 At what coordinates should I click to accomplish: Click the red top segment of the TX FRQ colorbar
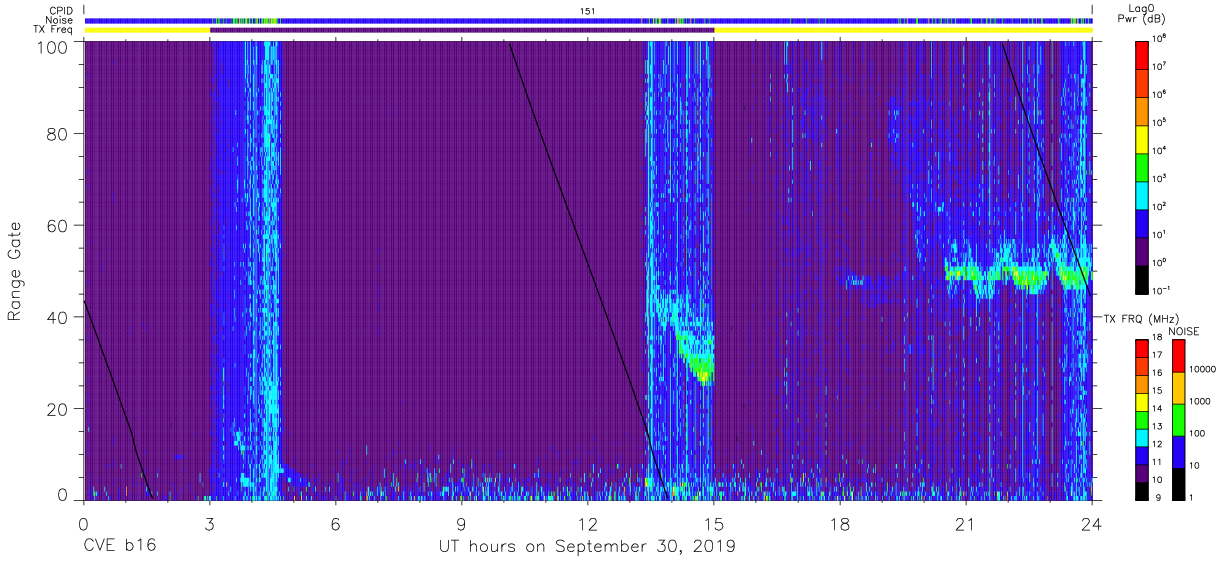pos(1142,347)
